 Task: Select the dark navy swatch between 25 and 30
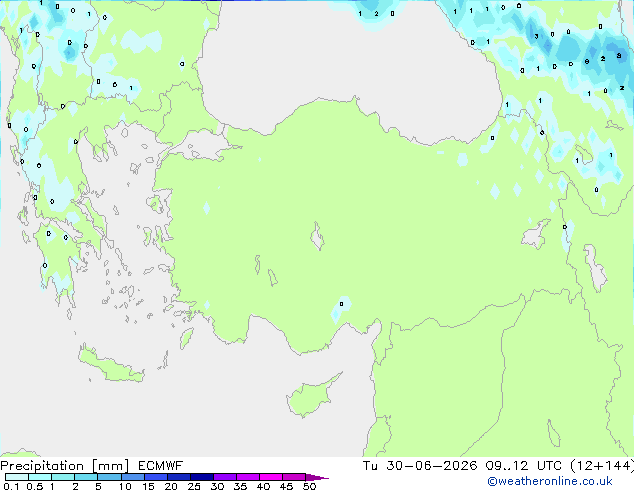point(202,477)
